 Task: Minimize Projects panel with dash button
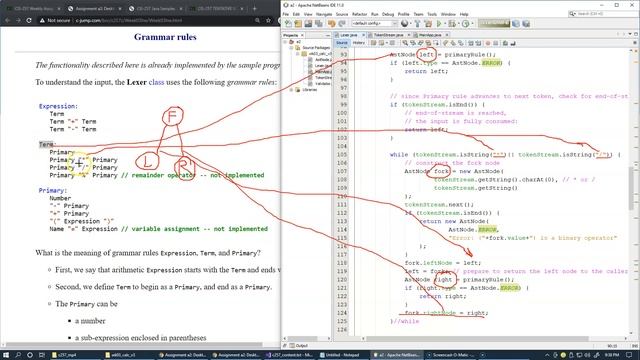point(328,35)
